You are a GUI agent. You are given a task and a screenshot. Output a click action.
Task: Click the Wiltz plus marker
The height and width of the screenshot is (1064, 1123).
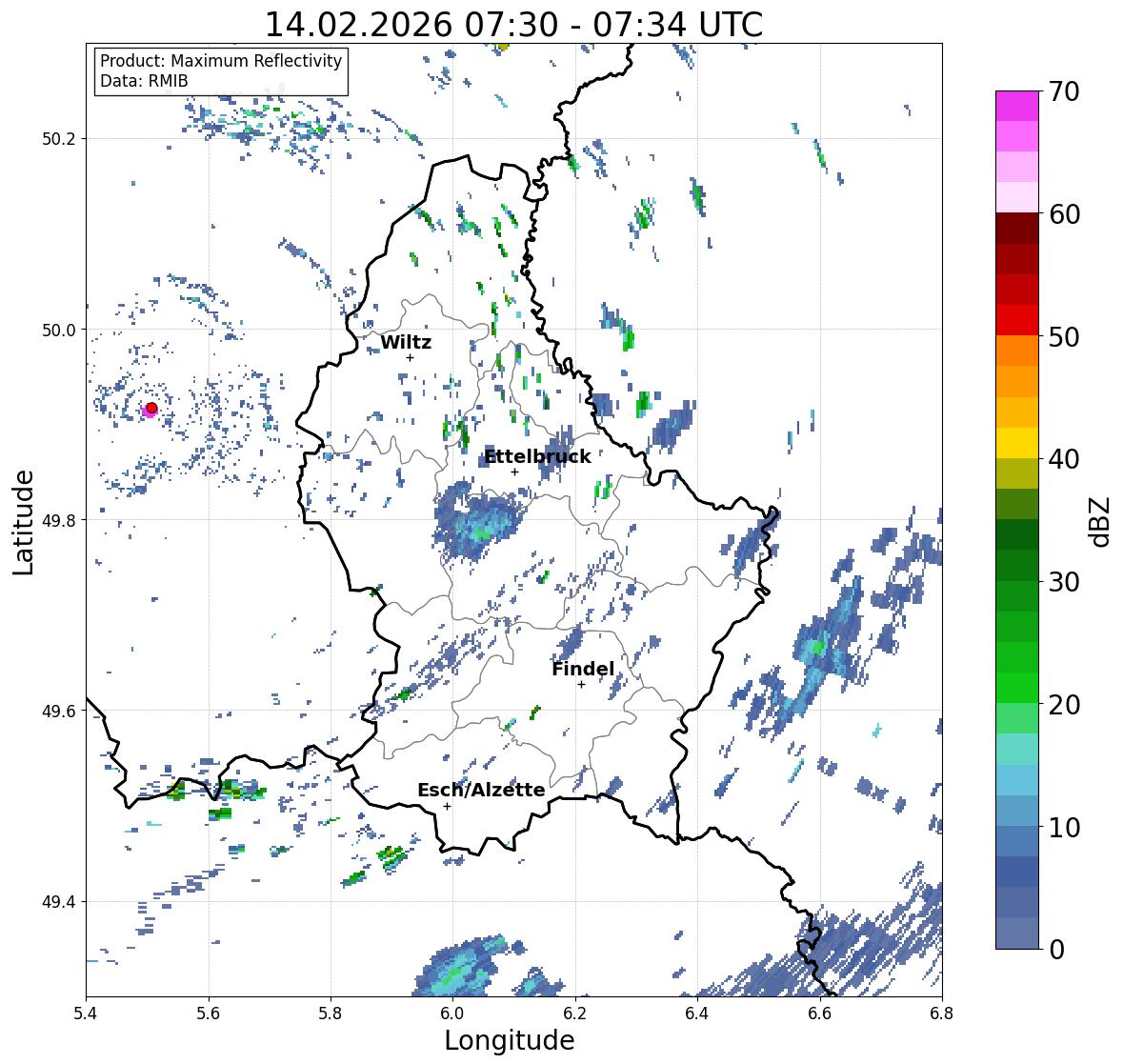(410, 357)
